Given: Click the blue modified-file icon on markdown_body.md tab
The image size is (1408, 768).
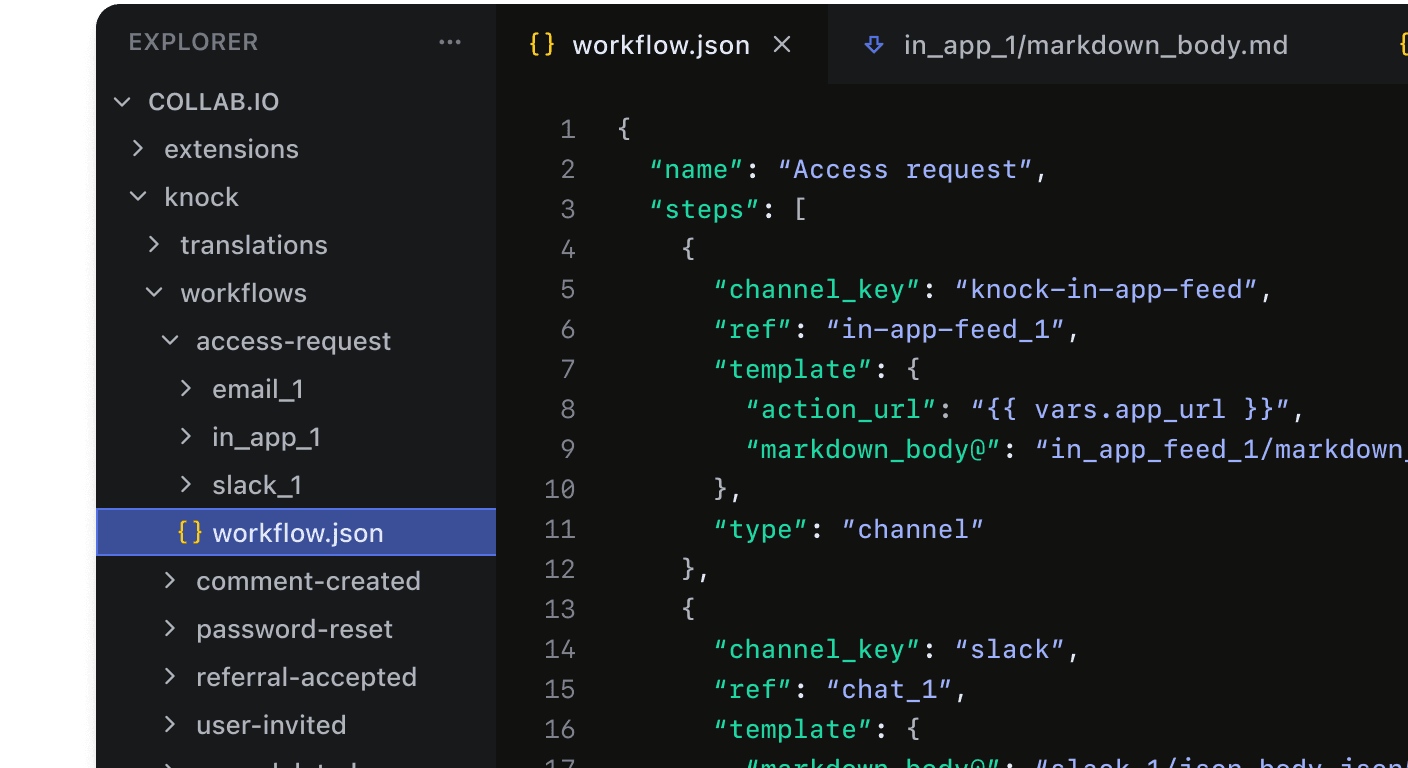Looking at the screenshot, I should point(874,44).
